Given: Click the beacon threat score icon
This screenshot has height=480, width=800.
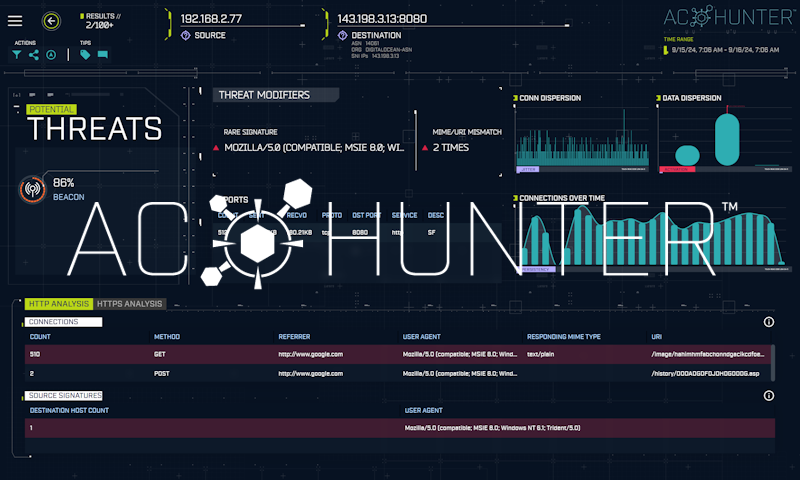Looking at the screenshot, I should tap(32, 189).
